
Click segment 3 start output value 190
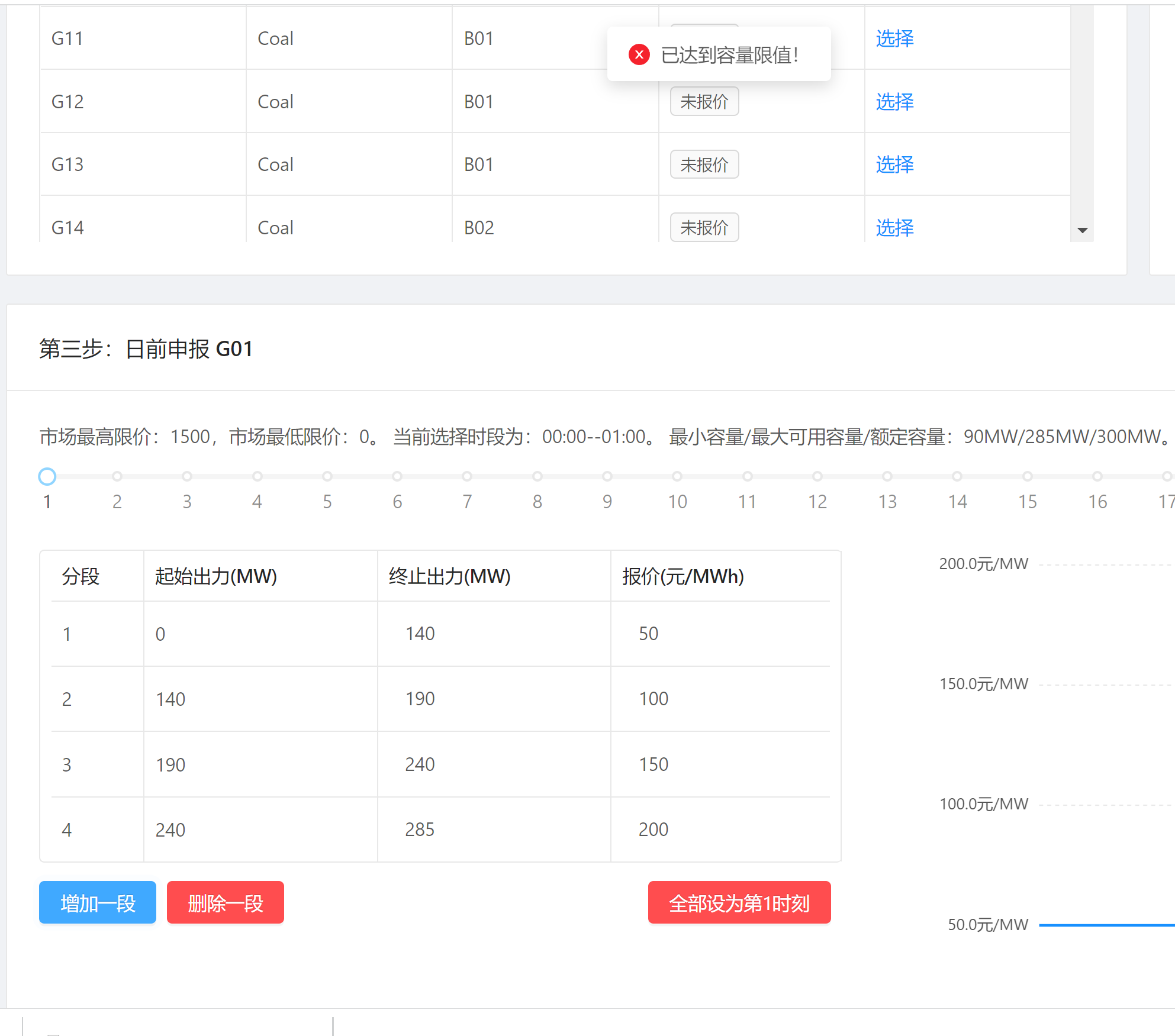coord(170,765)
